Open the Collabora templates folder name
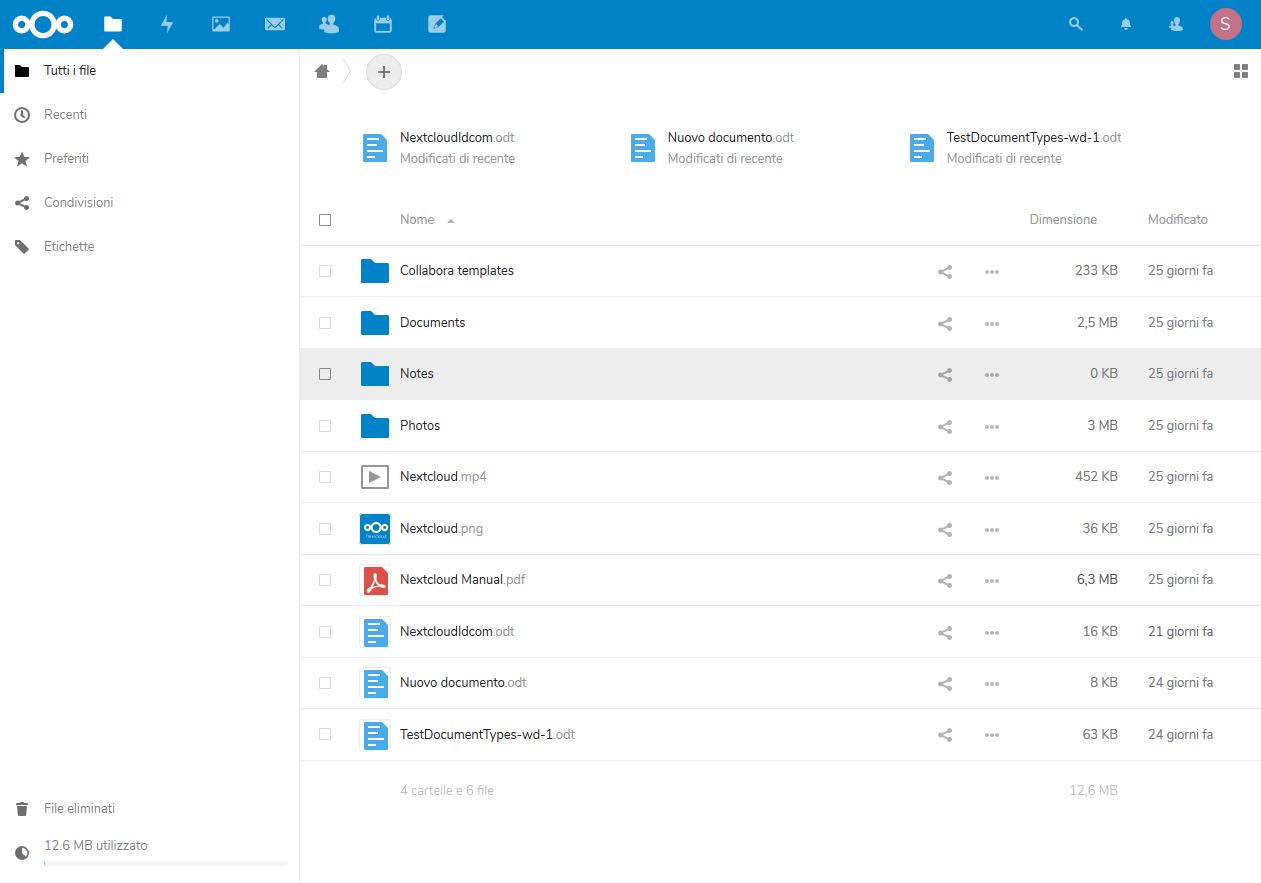The height and width of the screenshot is (883, 1261). [457, 271]
